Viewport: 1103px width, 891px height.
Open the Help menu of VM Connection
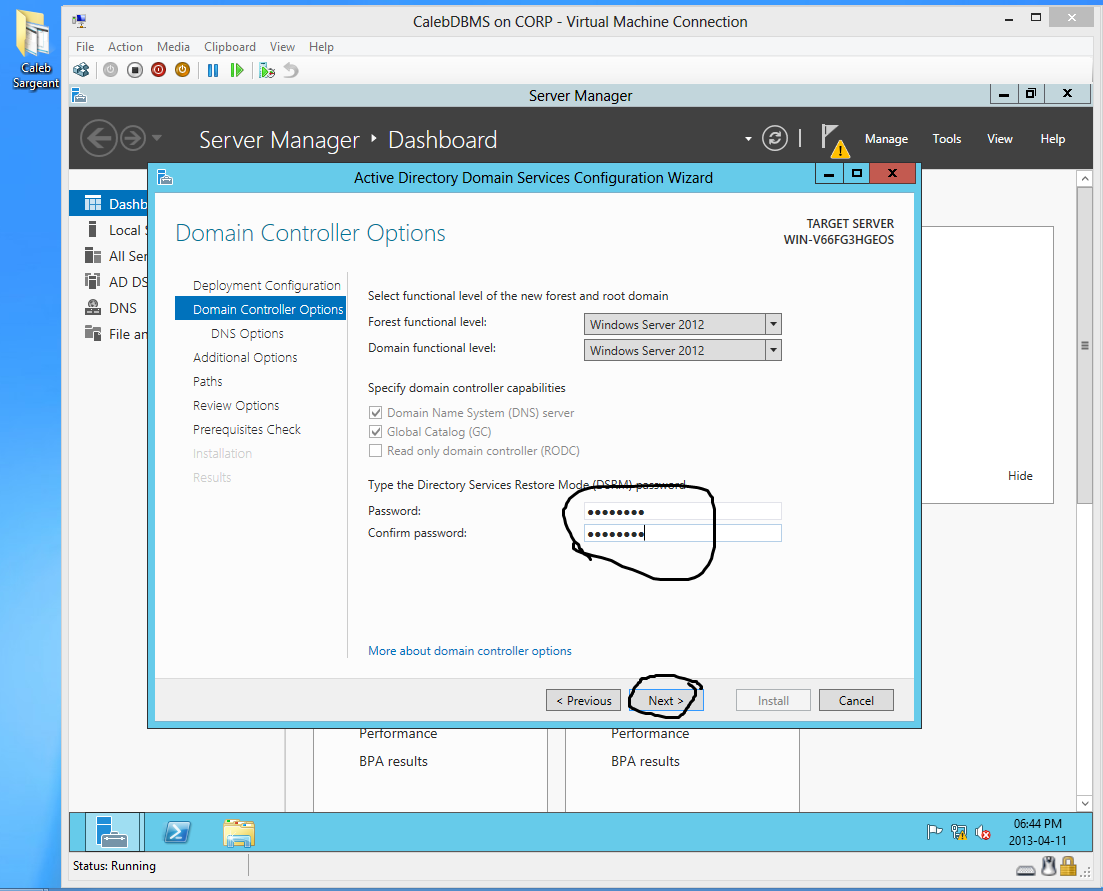coord(321,46)
